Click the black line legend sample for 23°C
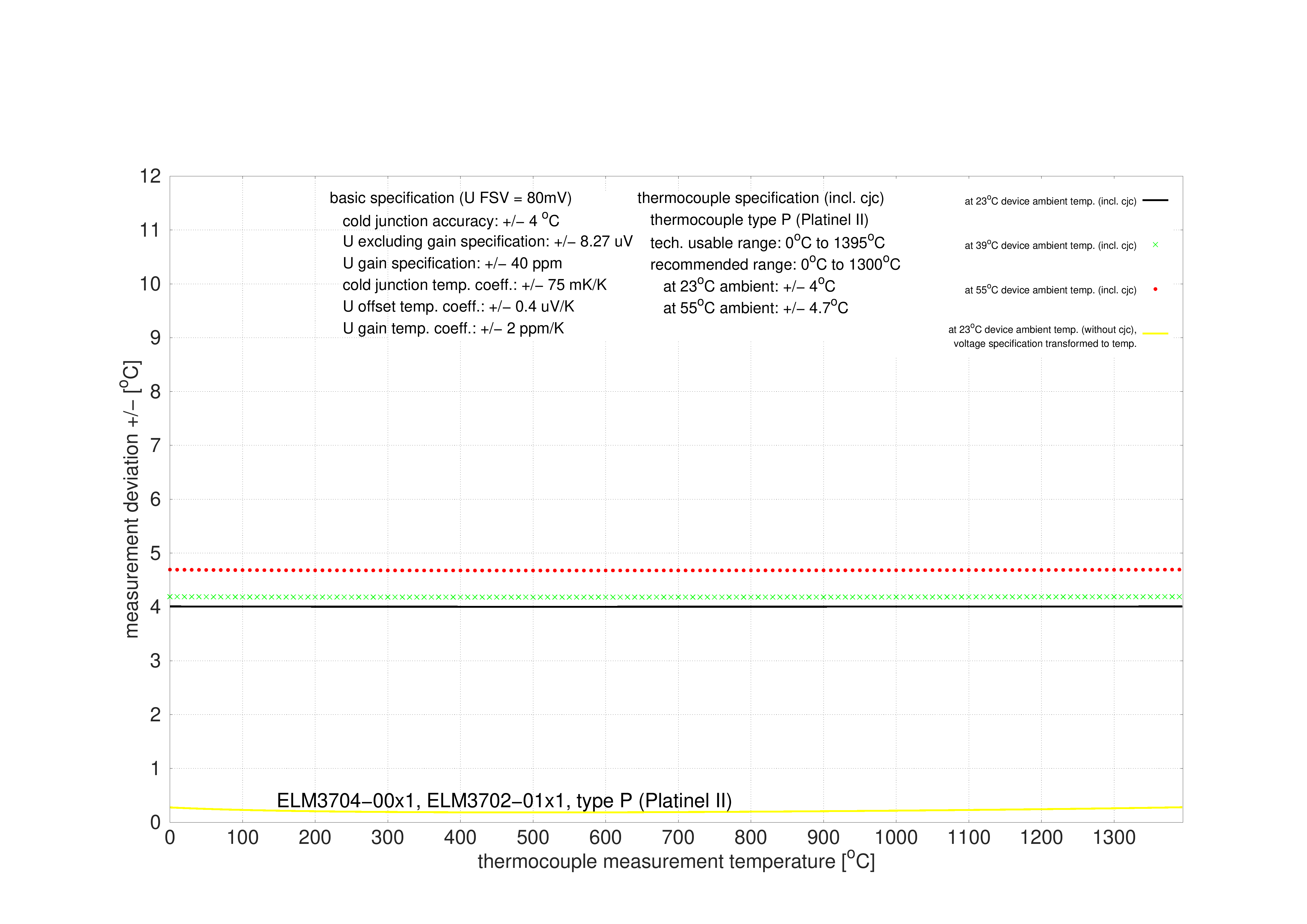This screenshot has height=924, width=1307. pyautogui.click(x=1155, y=200)
